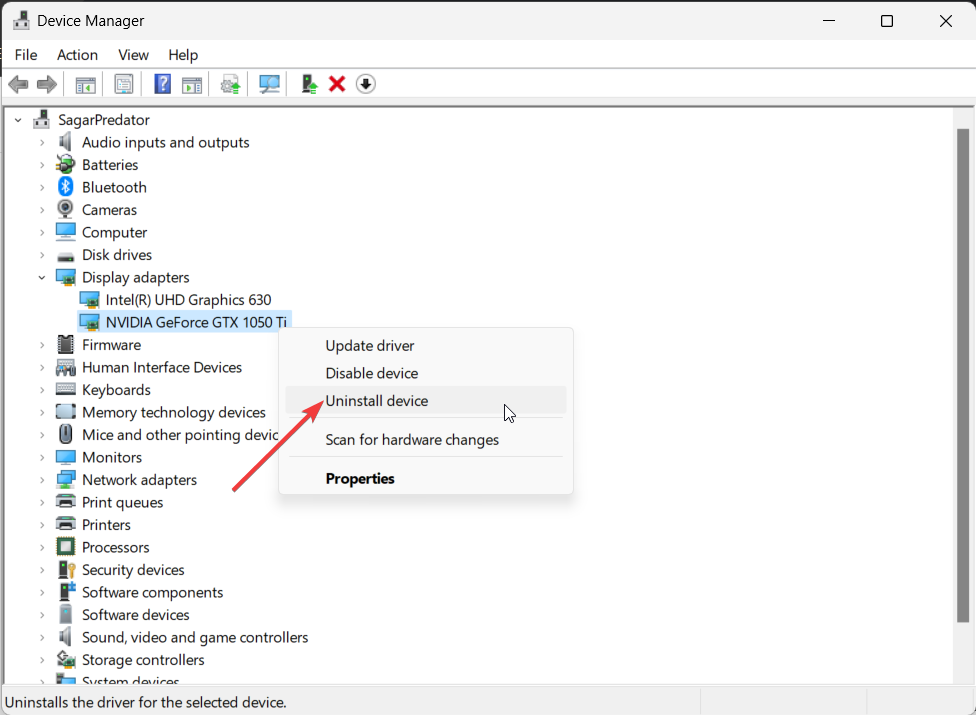The image size is (976, 715).
Task: Click Show/Hide Action Pane toolbar icon
Action: click(x=192, y=85)
